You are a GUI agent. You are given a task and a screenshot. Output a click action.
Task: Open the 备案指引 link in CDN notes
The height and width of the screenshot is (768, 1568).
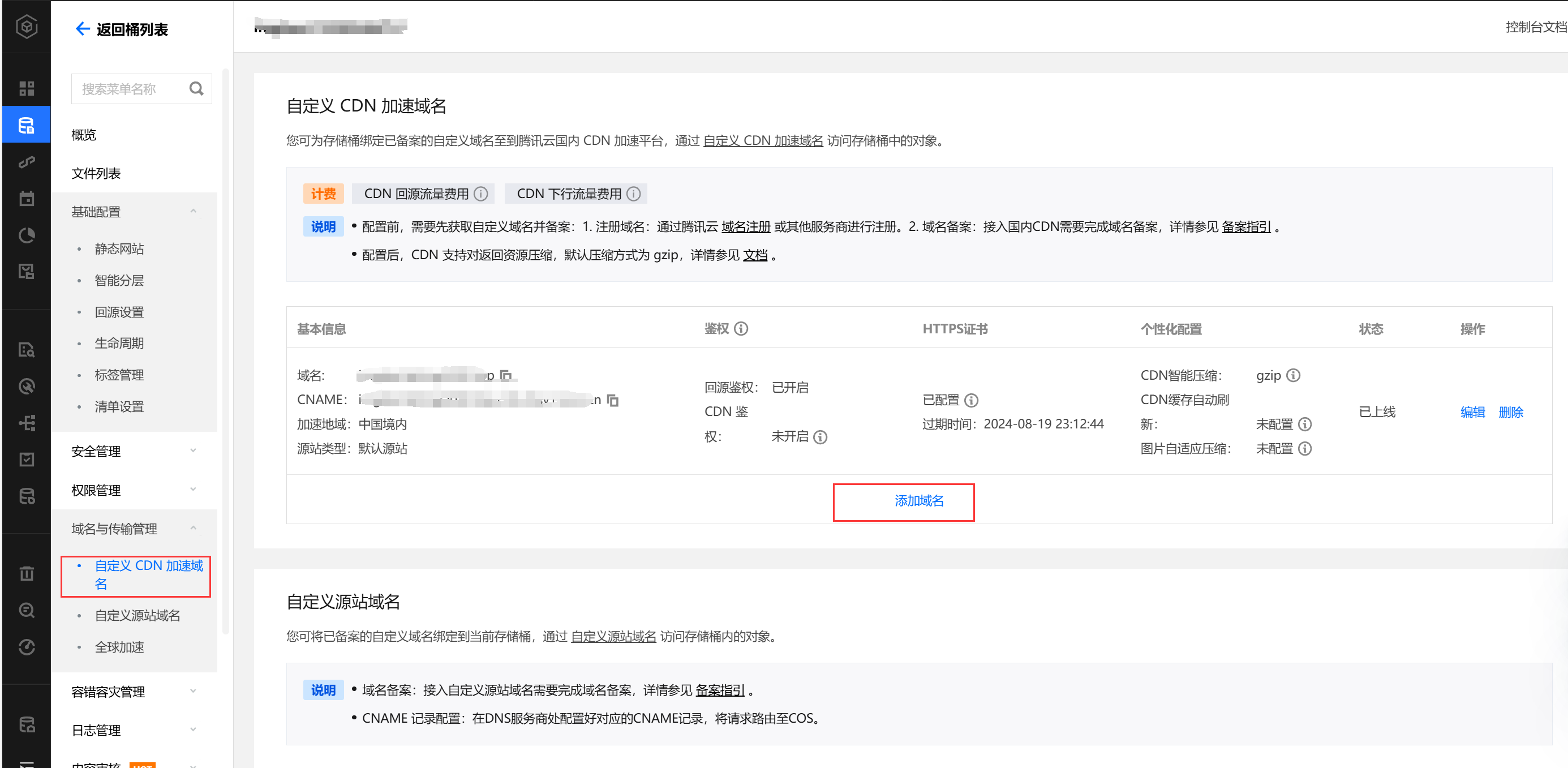click(x=1245, y=227)
